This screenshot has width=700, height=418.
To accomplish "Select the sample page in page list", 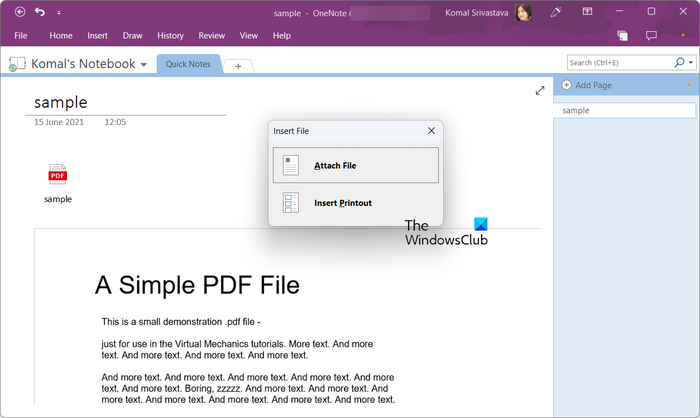I will 624,110.
